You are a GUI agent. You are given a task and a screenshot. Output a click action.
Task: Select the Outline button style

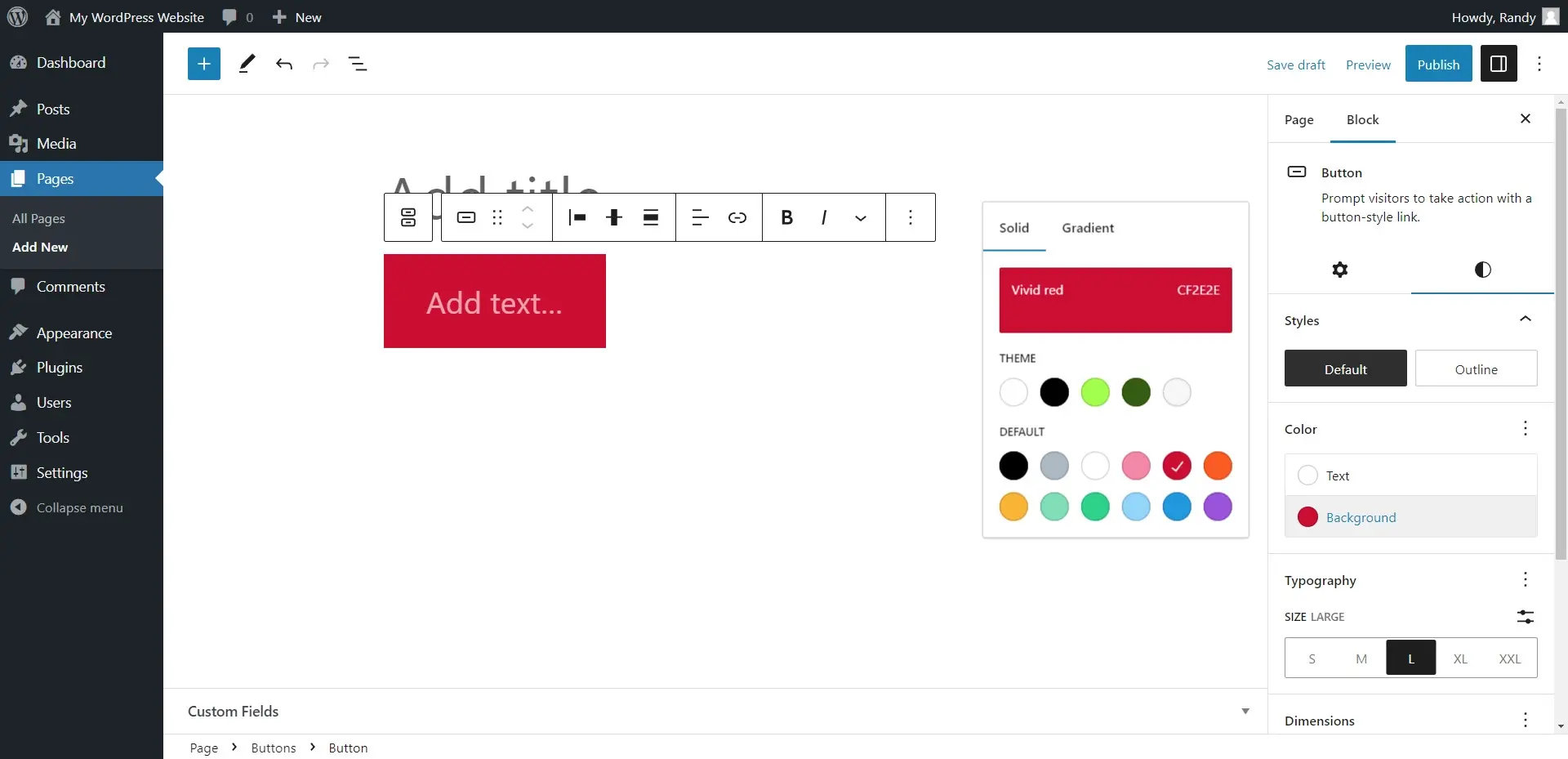click(1476, 369)
